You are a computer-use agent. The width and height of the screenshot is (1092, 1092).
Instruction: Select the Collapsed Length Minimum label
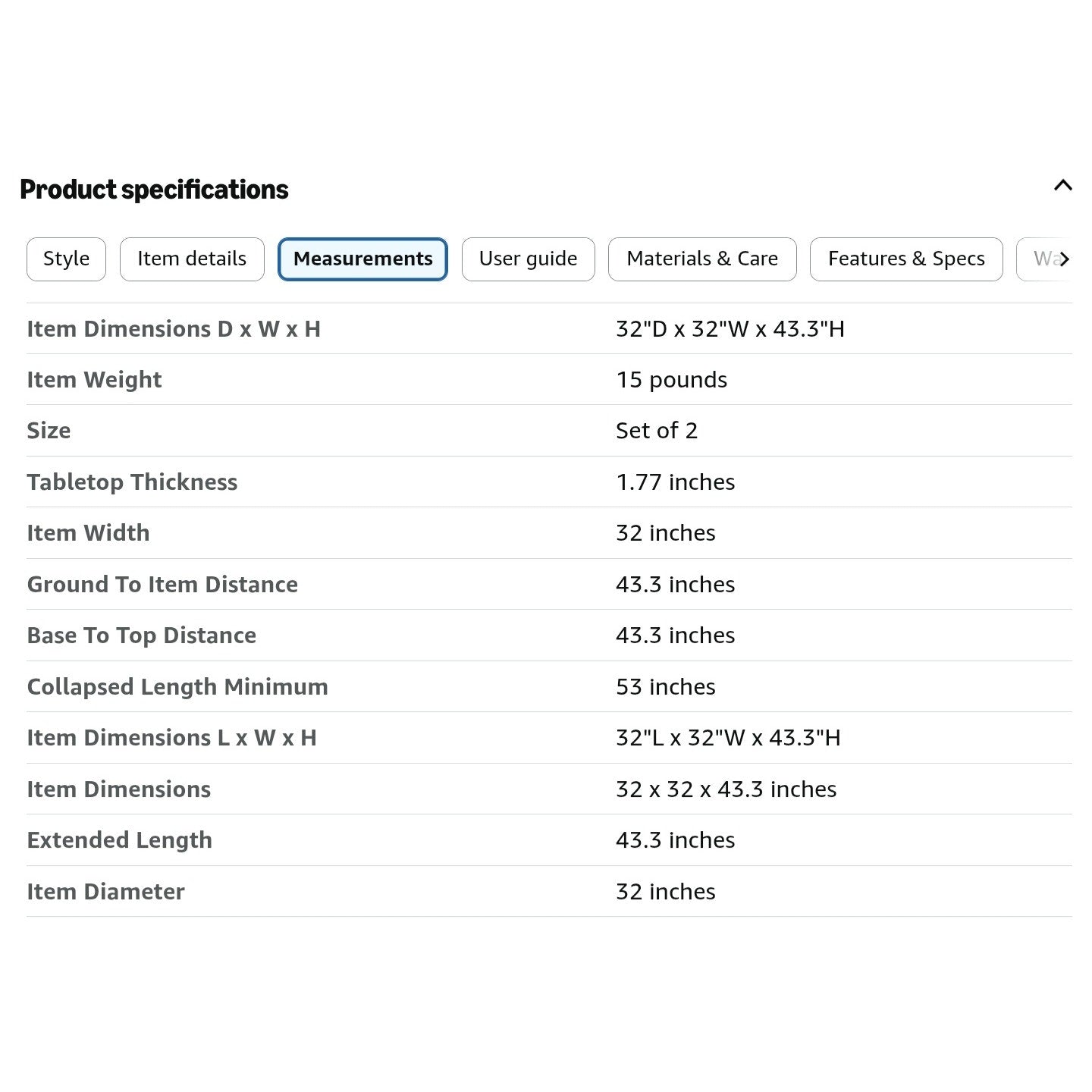pos(177,687)
